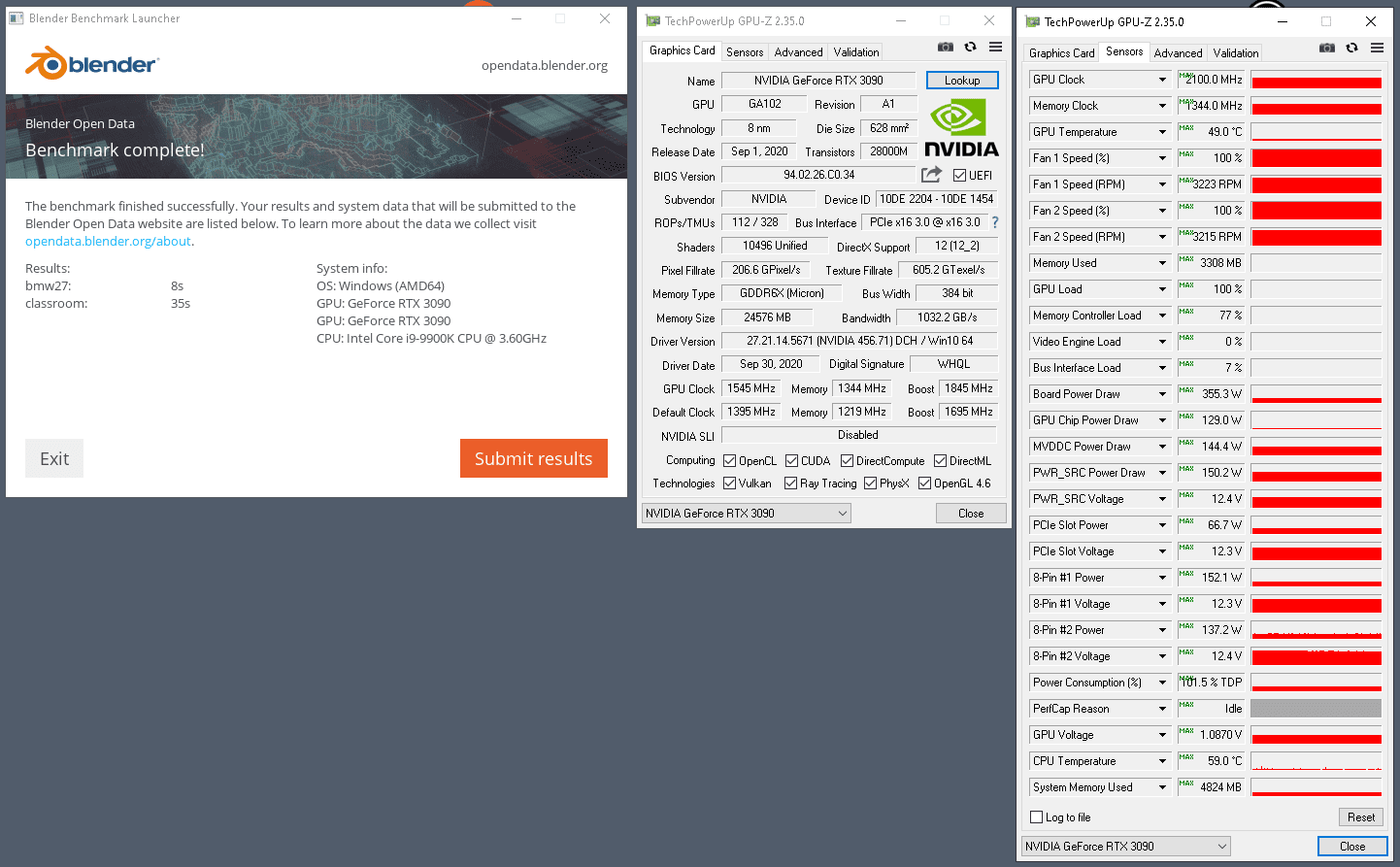
Task: Expand the System Memory Used dropdown arrow
Action: 1162,787
